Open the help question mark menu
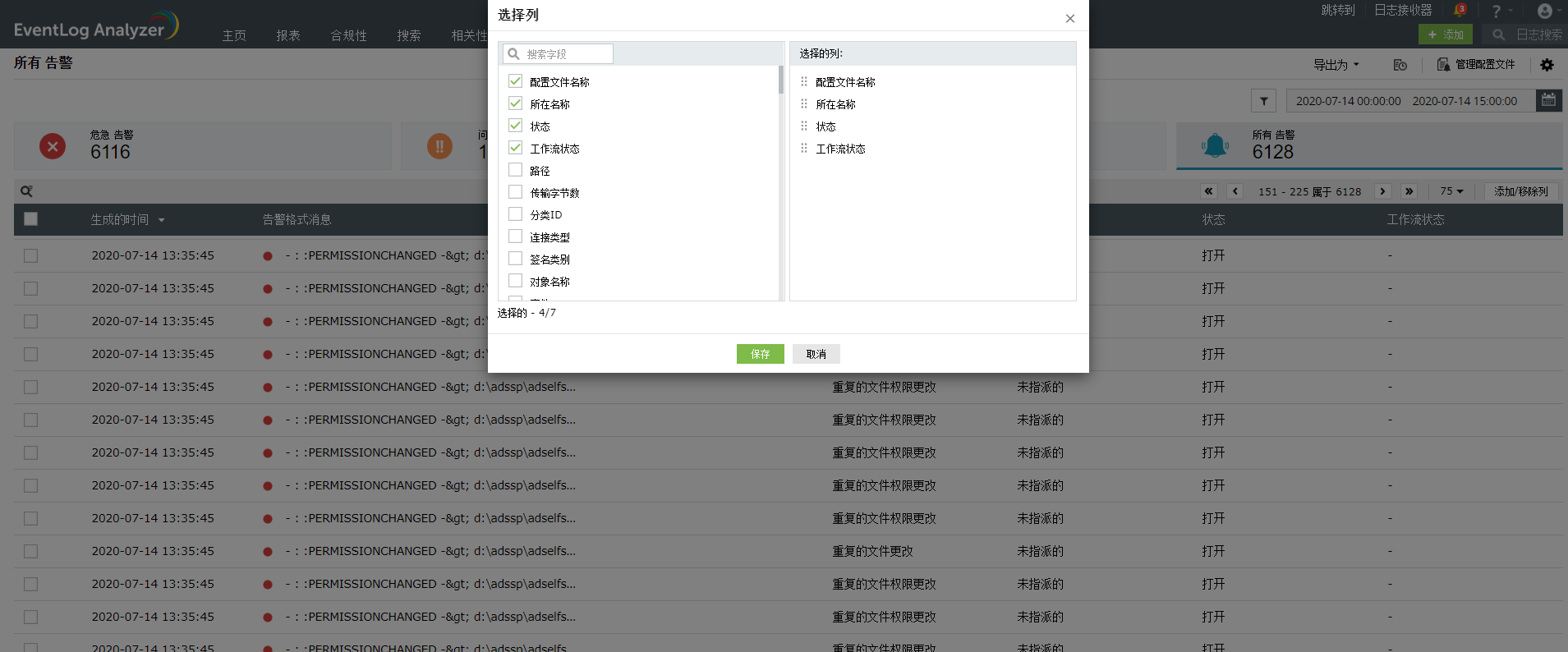The height and width of the screenshot is (652, 1568). click(1497, 11)
